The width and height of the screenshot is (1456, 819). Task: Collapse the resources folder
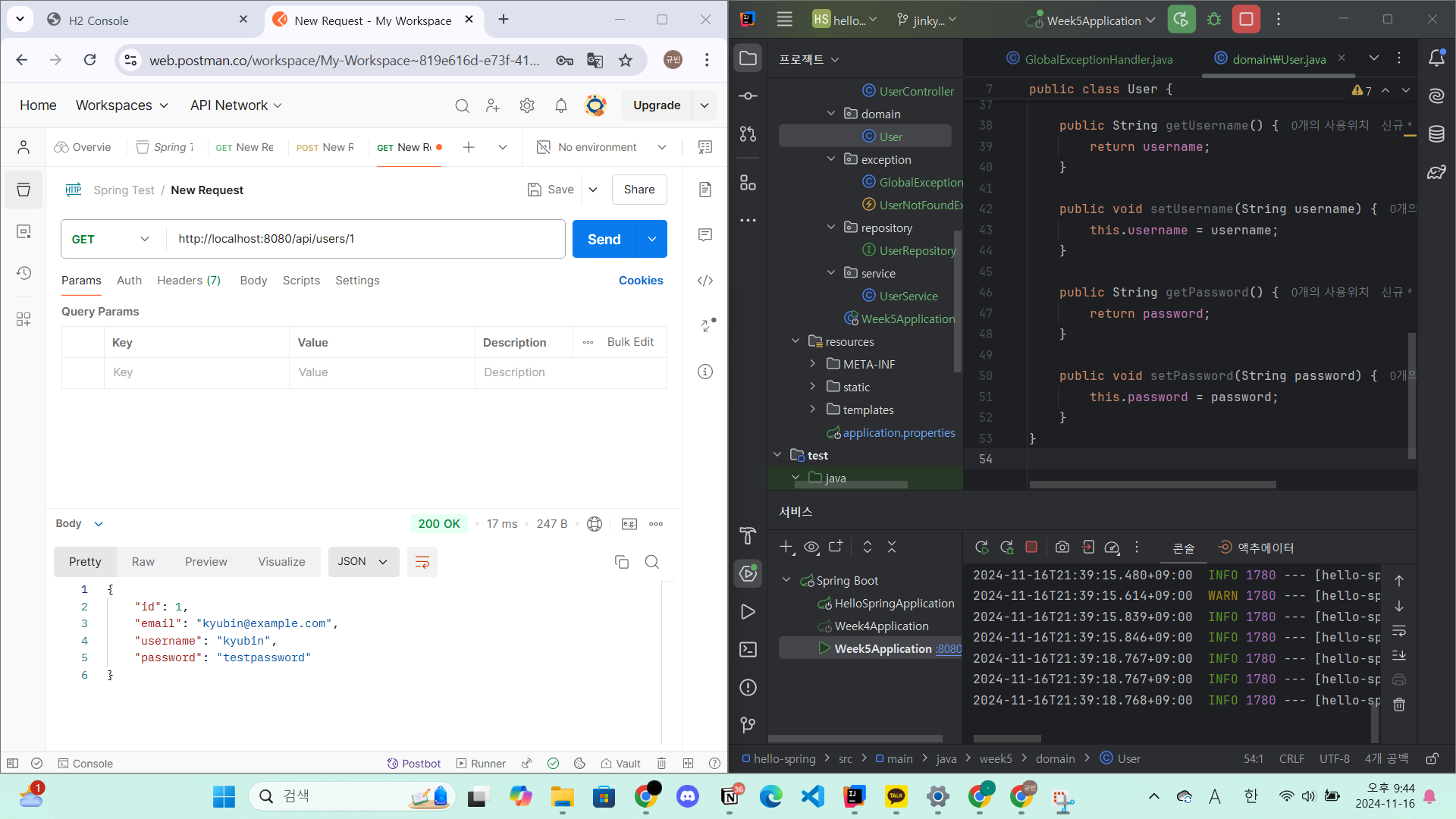[795, 341]
